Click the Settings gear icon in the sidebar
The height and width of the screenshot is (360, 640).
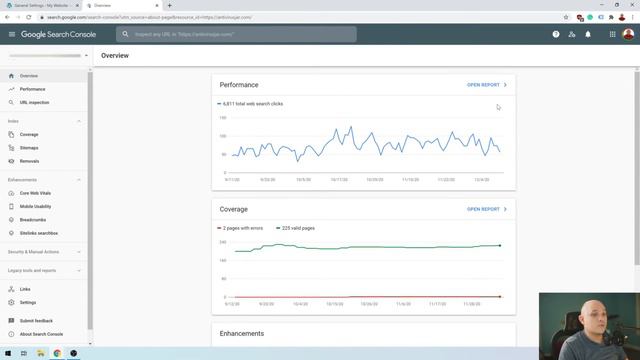[11, 302]
